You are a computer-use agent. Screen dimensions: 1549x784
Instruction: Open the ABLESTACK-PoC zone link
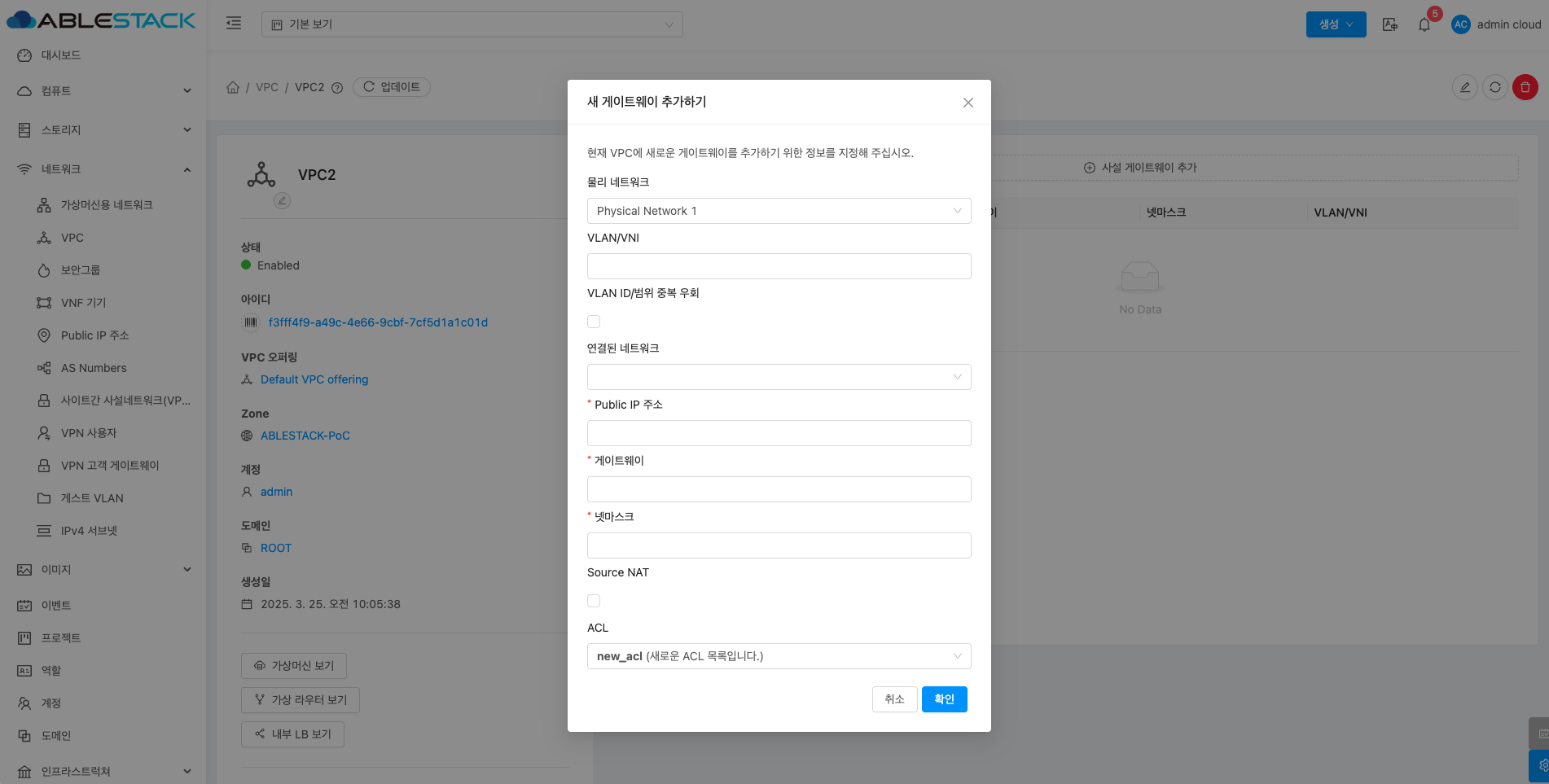tap(305, 436)
